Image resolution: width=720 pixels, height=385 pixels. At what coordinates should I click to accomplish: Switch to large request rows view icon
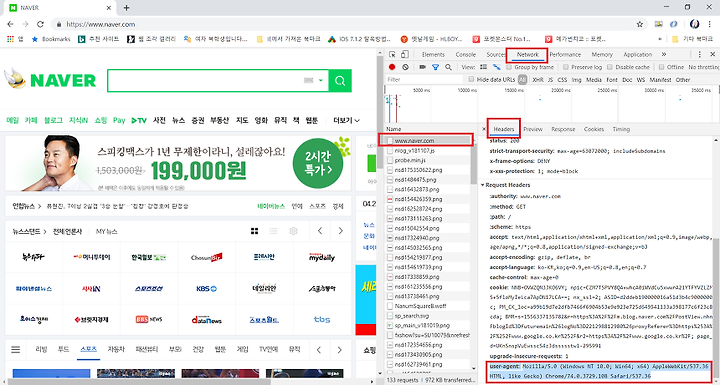coord(484,67)
